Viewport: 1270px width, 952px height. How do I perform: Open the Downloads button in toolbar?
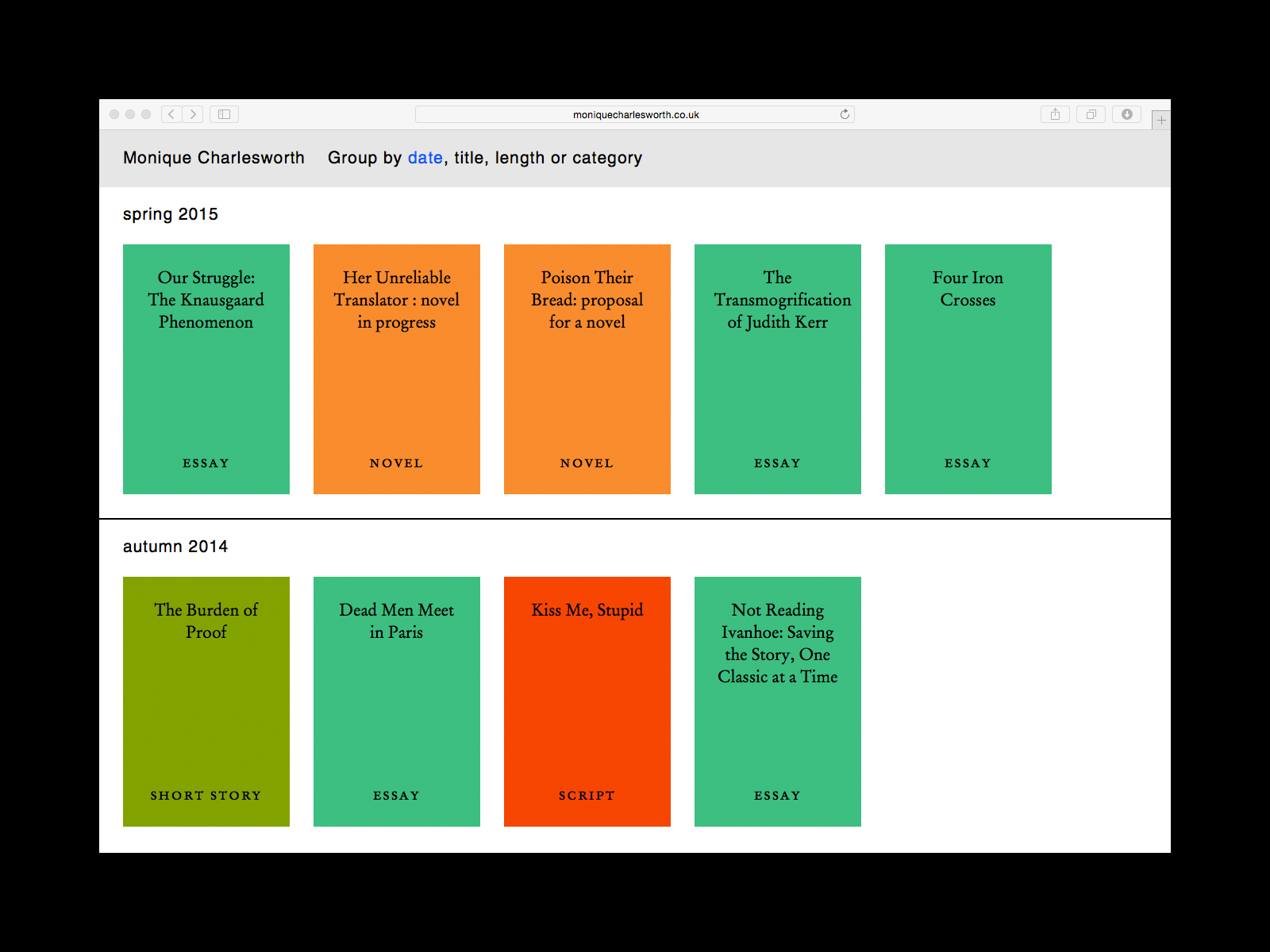1126,114
